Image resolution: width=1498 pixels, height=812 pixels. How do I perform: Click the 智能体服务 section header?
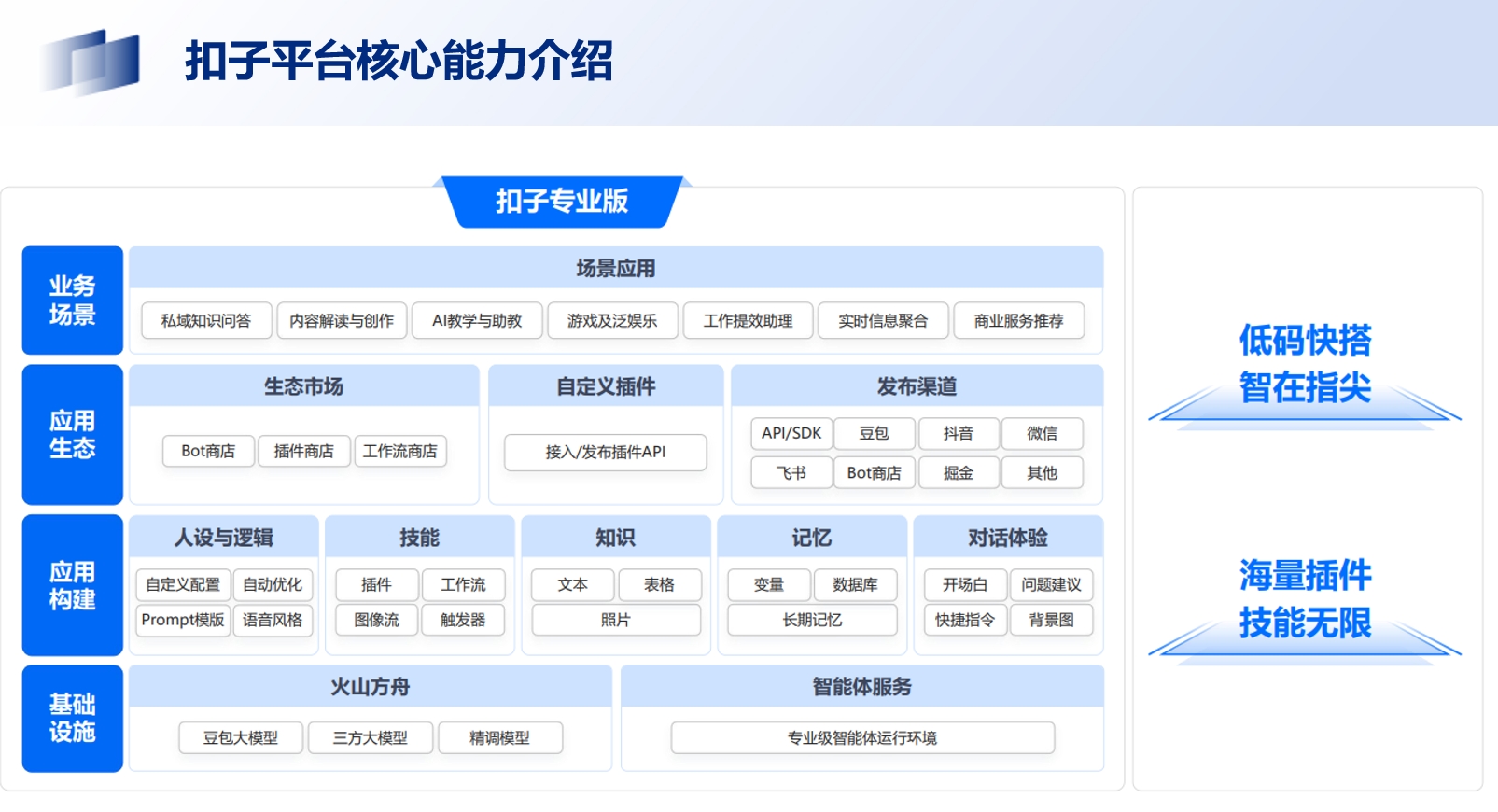[x=862, y=686]
